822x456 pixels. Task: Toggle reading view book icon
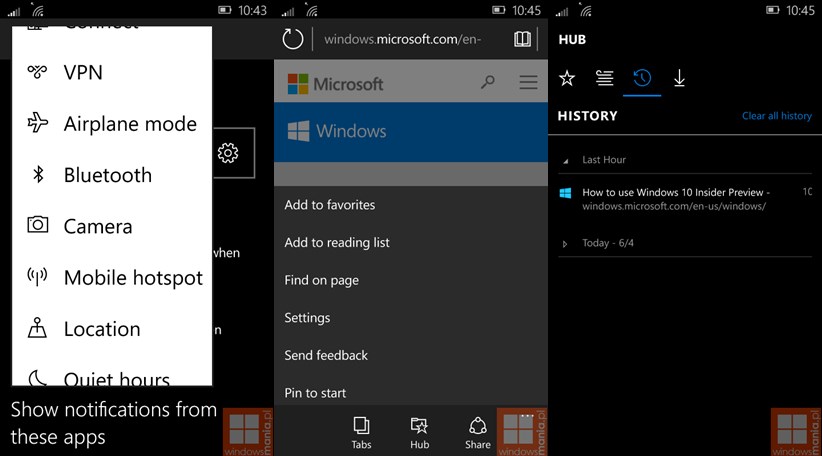pos(522,39)
